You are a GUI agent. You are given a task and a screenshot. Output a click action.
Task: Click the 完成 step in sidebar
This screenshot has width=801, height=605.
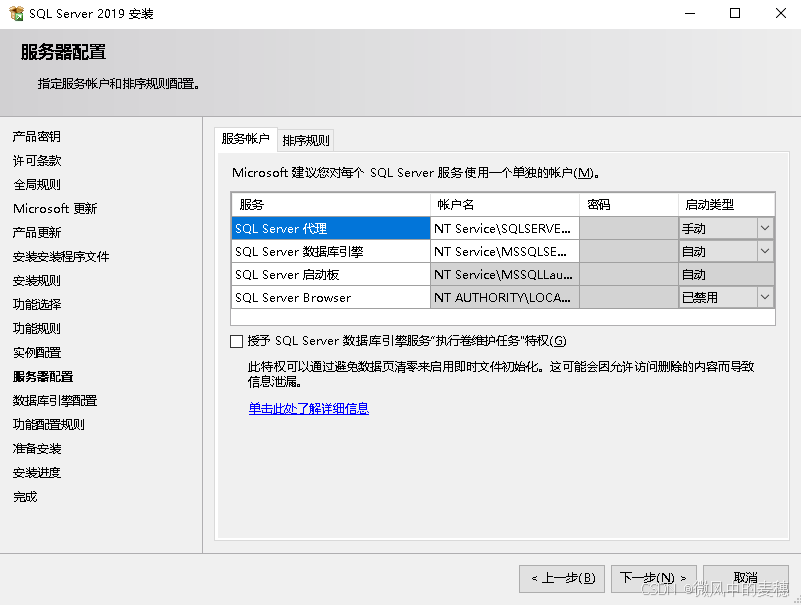(x=25, y=497)
